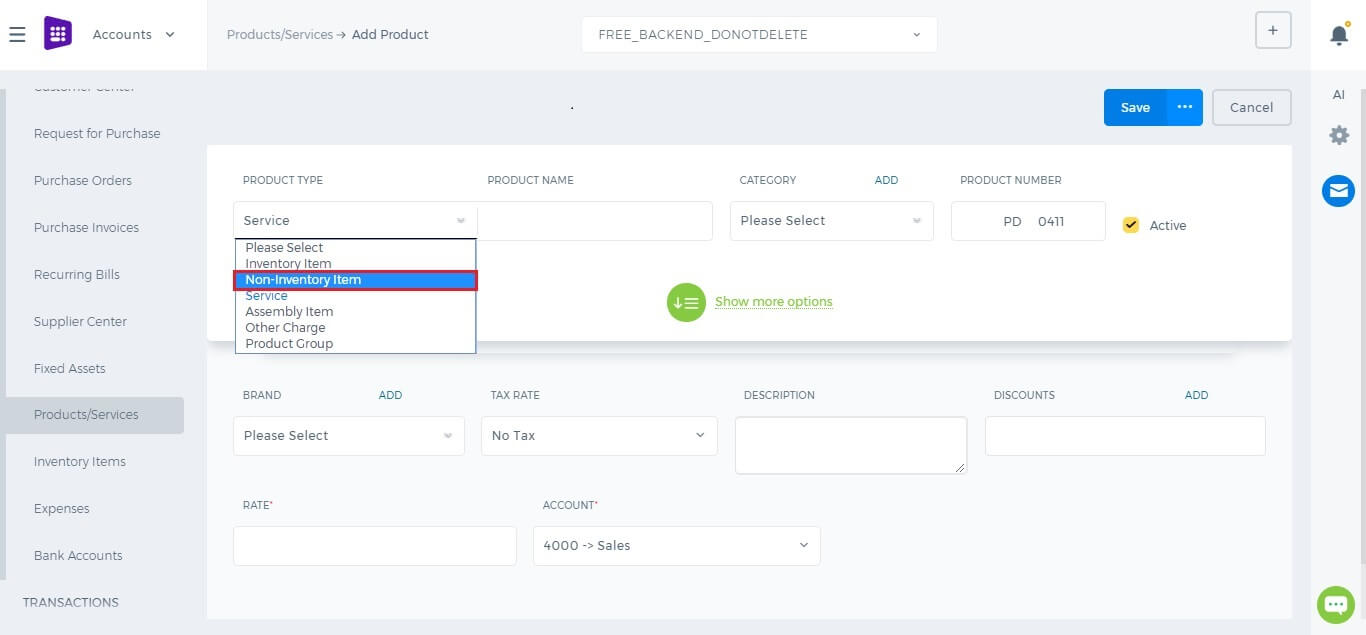Open the settings gear icon
This screenshot has height=635, width=1366.
click(x=1339, y=135)
